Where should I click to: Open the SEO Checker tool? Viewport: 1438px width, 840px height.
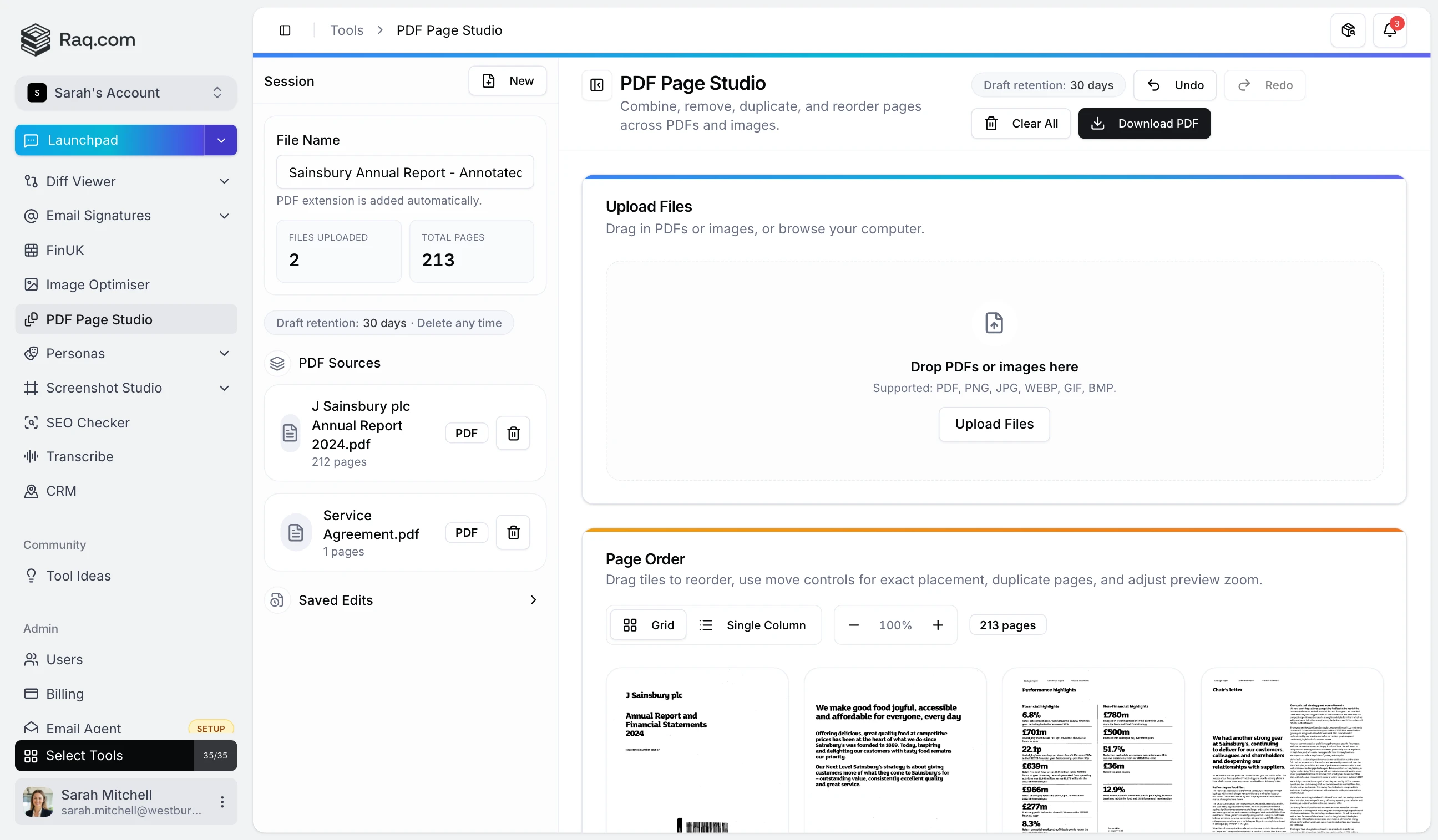pyautogui.click(x=88, y=422)
